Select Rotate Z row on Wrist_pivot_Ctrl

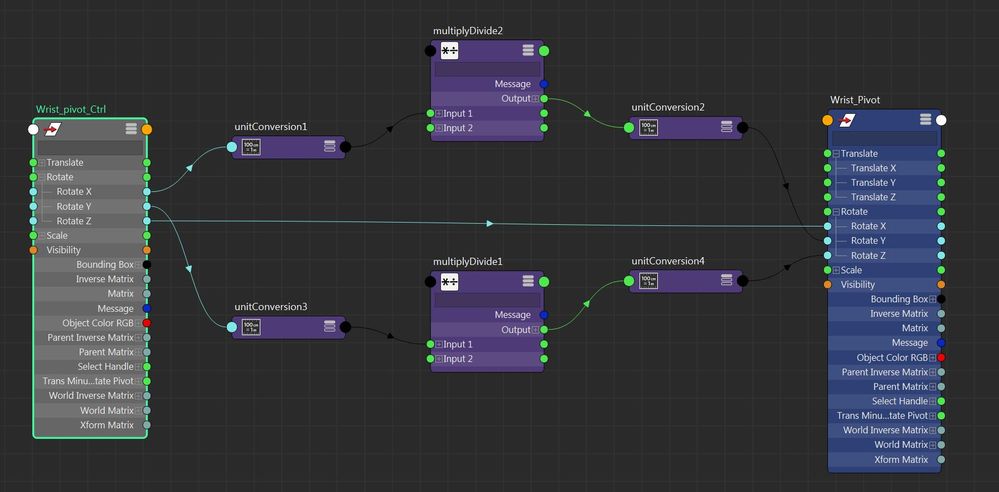90,221
